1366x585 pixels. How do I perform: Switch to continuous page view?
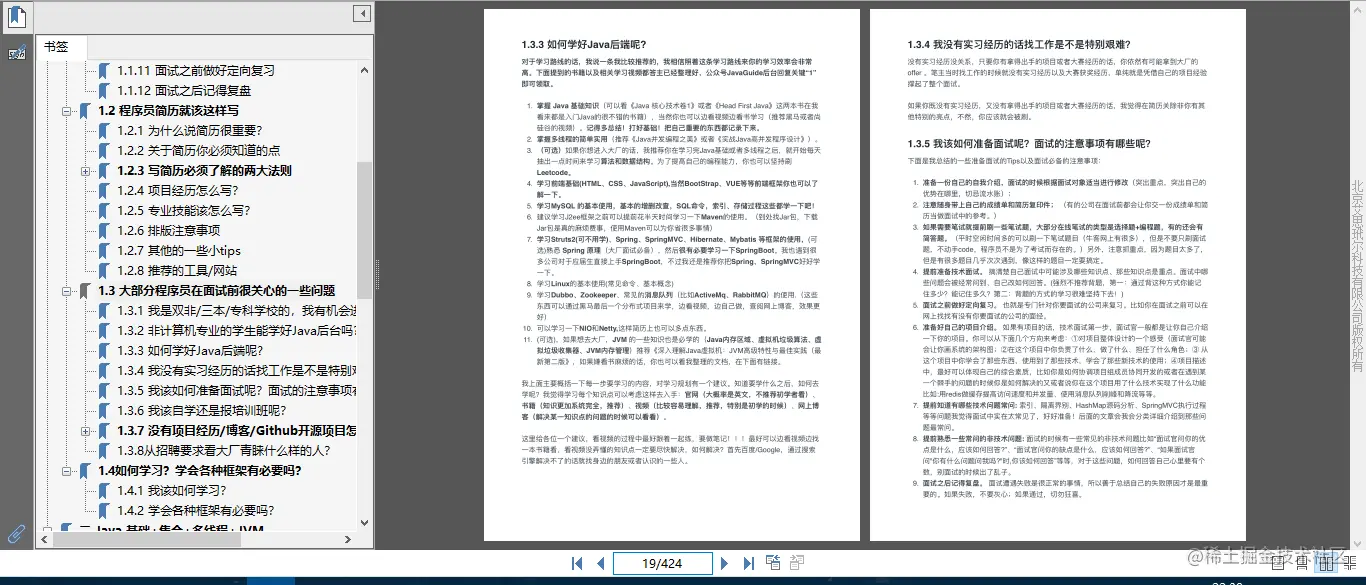click(x=1303, y=564)
